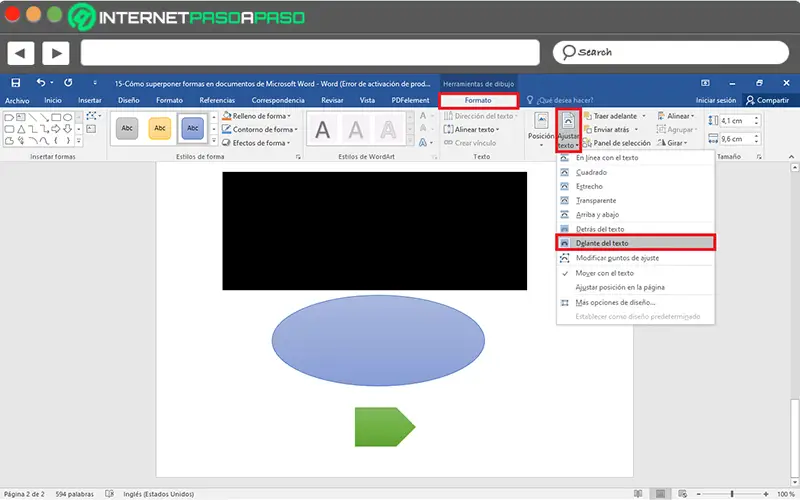This screenshot has width=800, height=500.
Task: Choose Delante del texto option
Action: click(635, 243)
